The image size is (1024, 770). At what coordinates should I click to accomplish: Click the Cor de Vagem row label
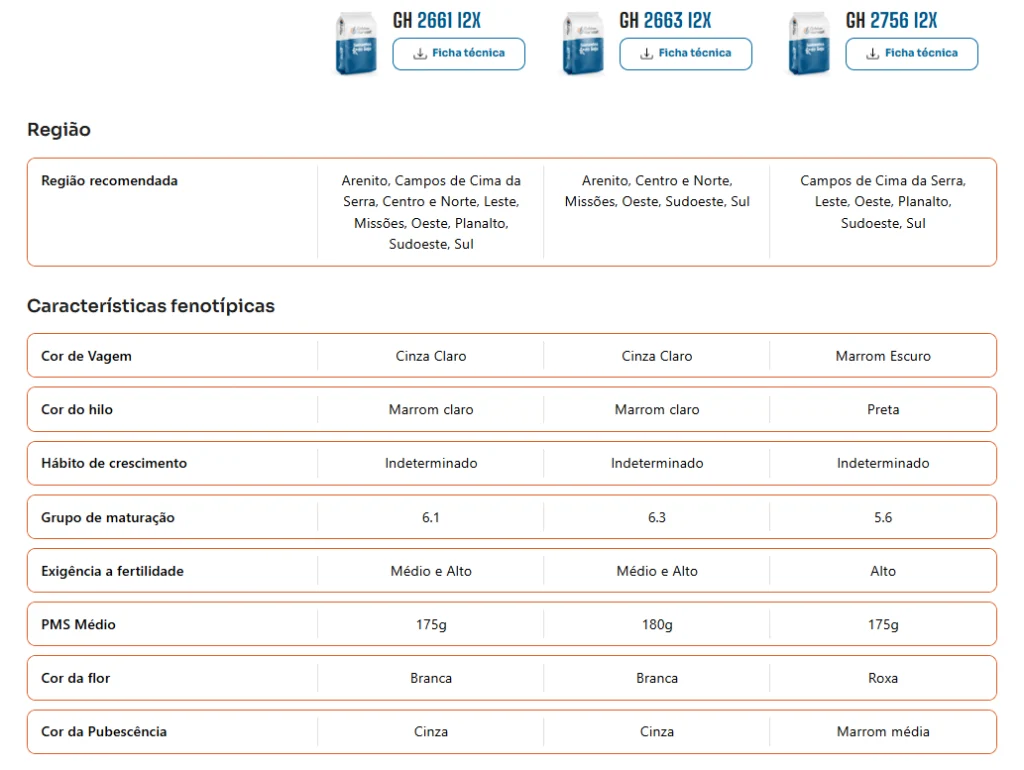click(x=86, y=357)
